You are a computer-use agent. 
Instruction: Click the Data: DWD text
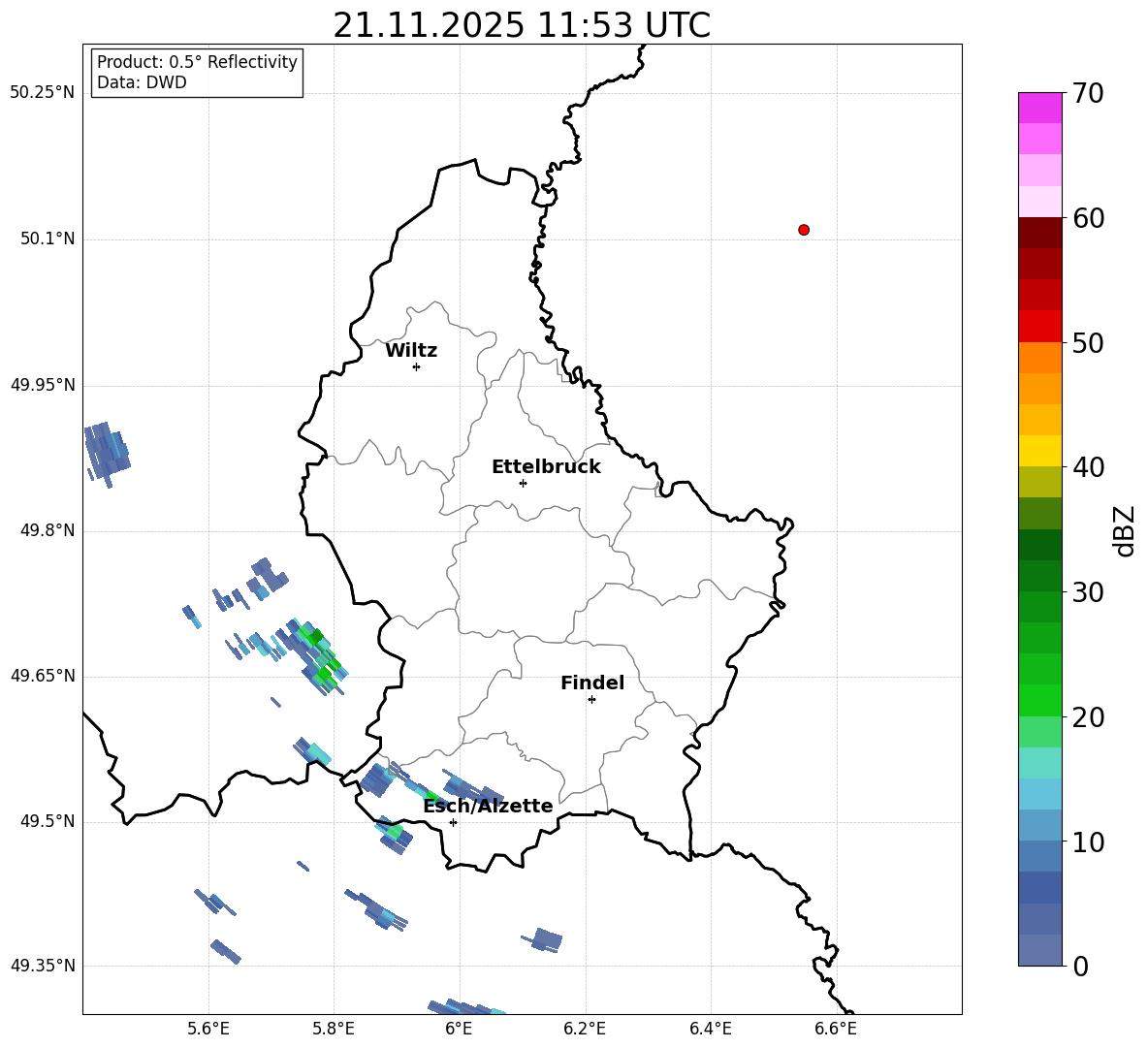click(142, 82)
